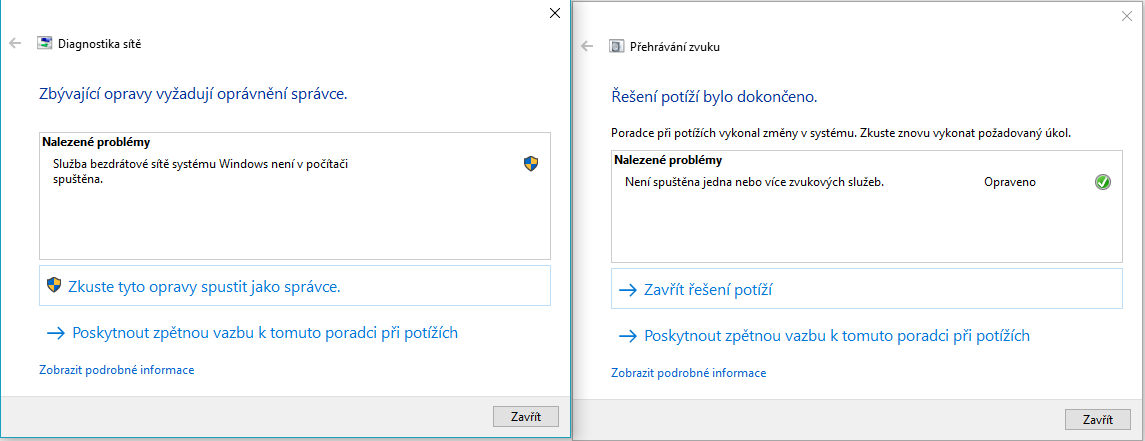Click shield icon on run-as-administrator option

click(x=55, y=286)
